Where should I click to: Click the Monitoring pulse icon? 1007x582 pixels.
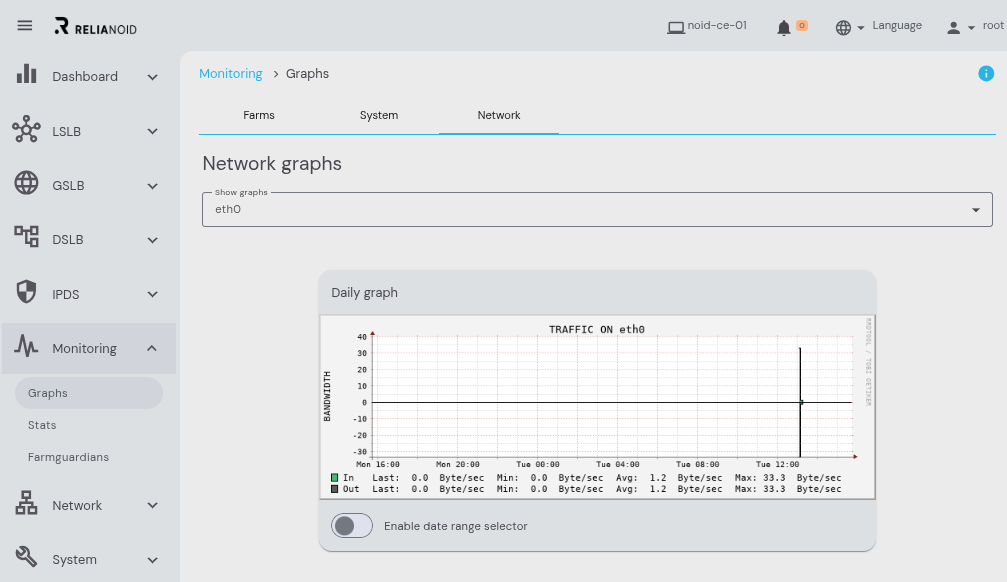tap(26, 346)
